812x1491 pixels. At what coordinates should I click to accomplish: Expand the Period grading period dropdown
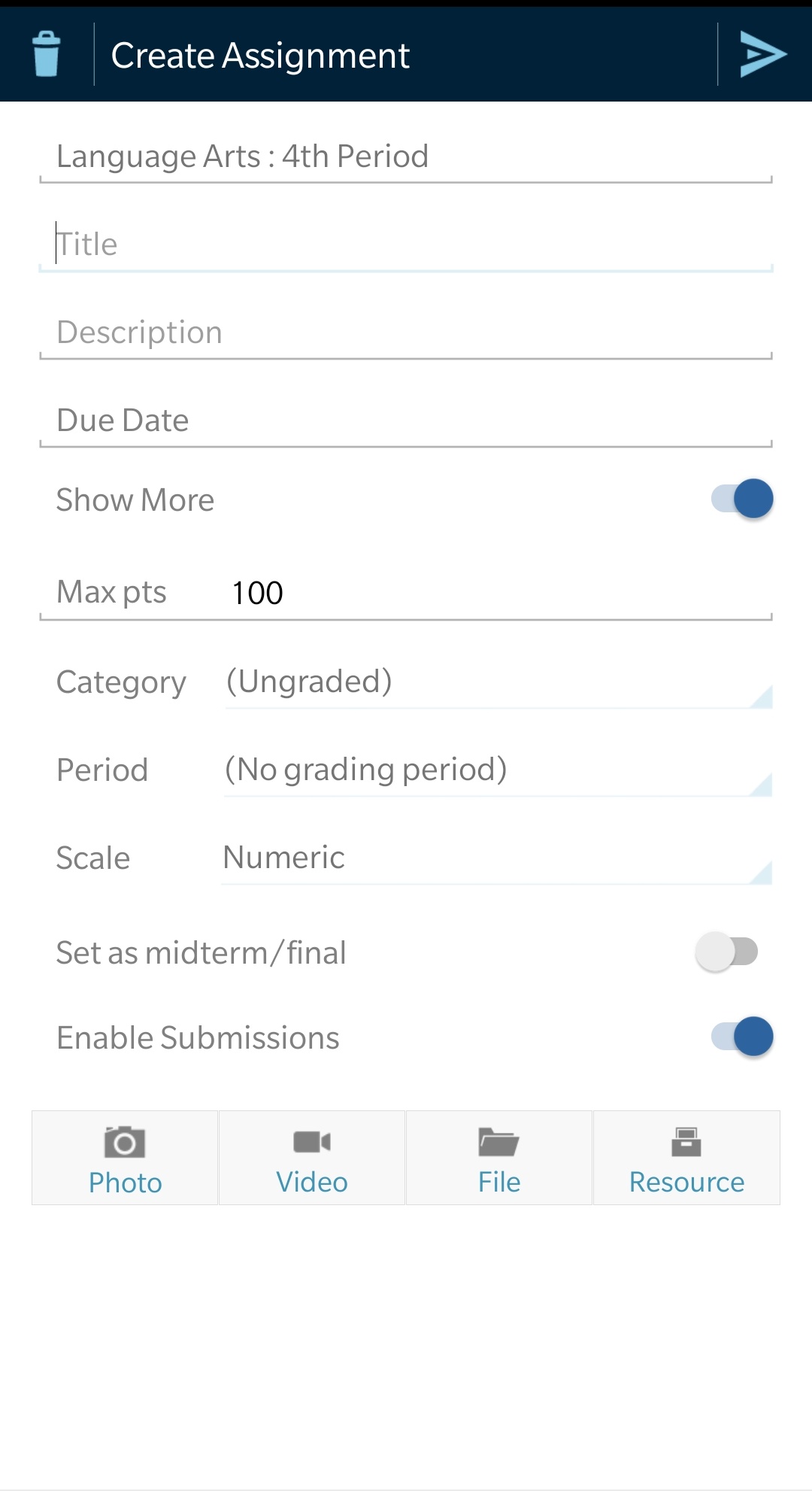(498, 770)
